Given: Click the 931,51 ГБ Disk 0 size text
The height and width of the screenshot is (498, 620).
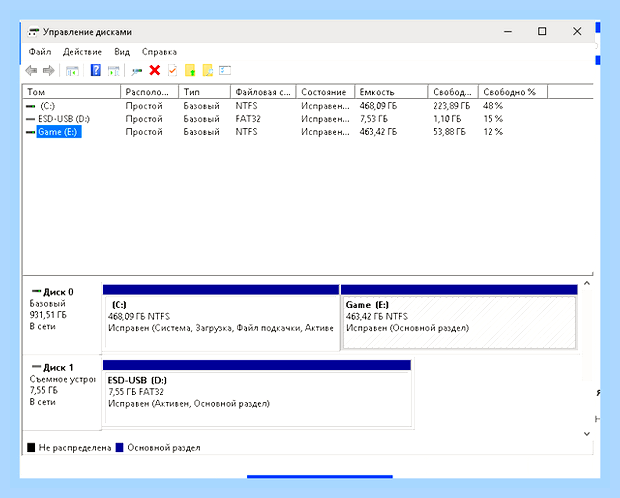Looking at the screenshot, I should 48,315.
